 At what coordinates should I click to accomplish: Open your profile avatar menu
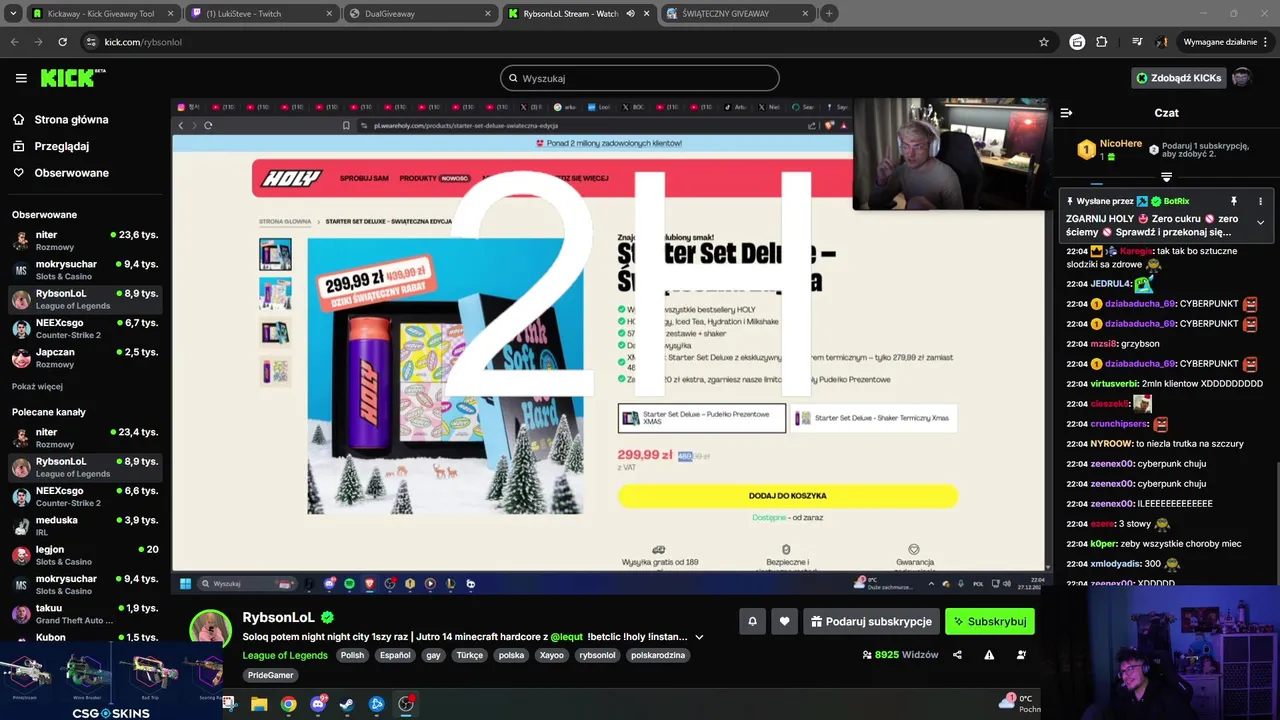coord(1241,78)
